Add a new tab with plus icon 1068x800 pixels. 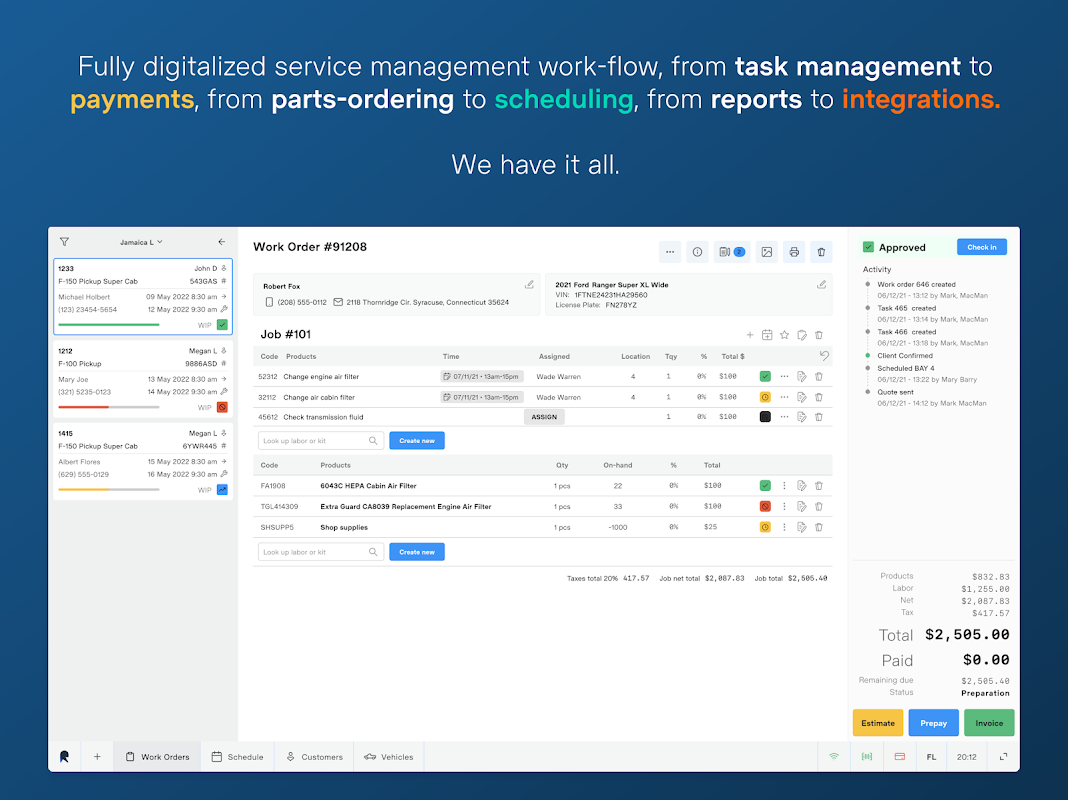(97, 757)
